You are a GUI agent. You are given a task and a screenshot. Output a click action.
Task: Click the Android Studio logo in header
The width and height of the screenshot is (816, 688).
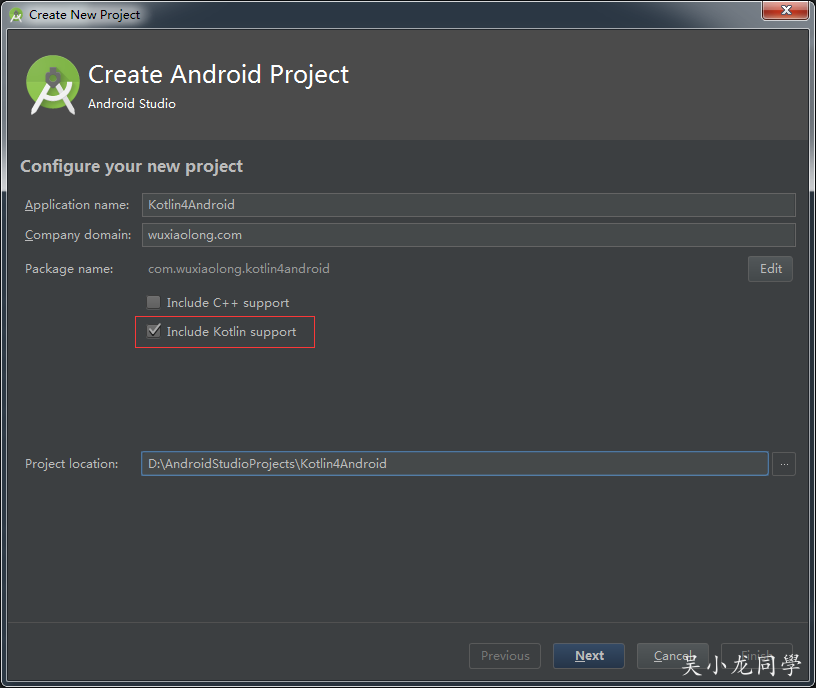click(x=53, y=84)
